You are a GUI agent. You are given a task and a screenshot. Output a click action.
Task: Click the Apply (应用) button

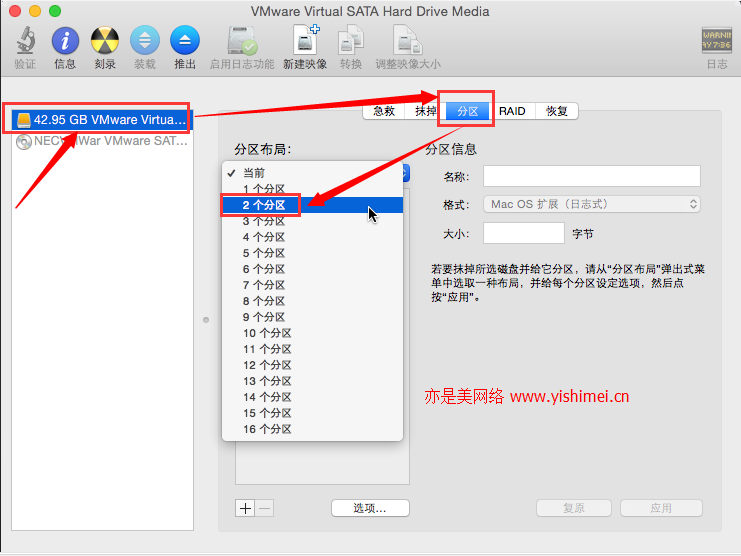(661, 508)
